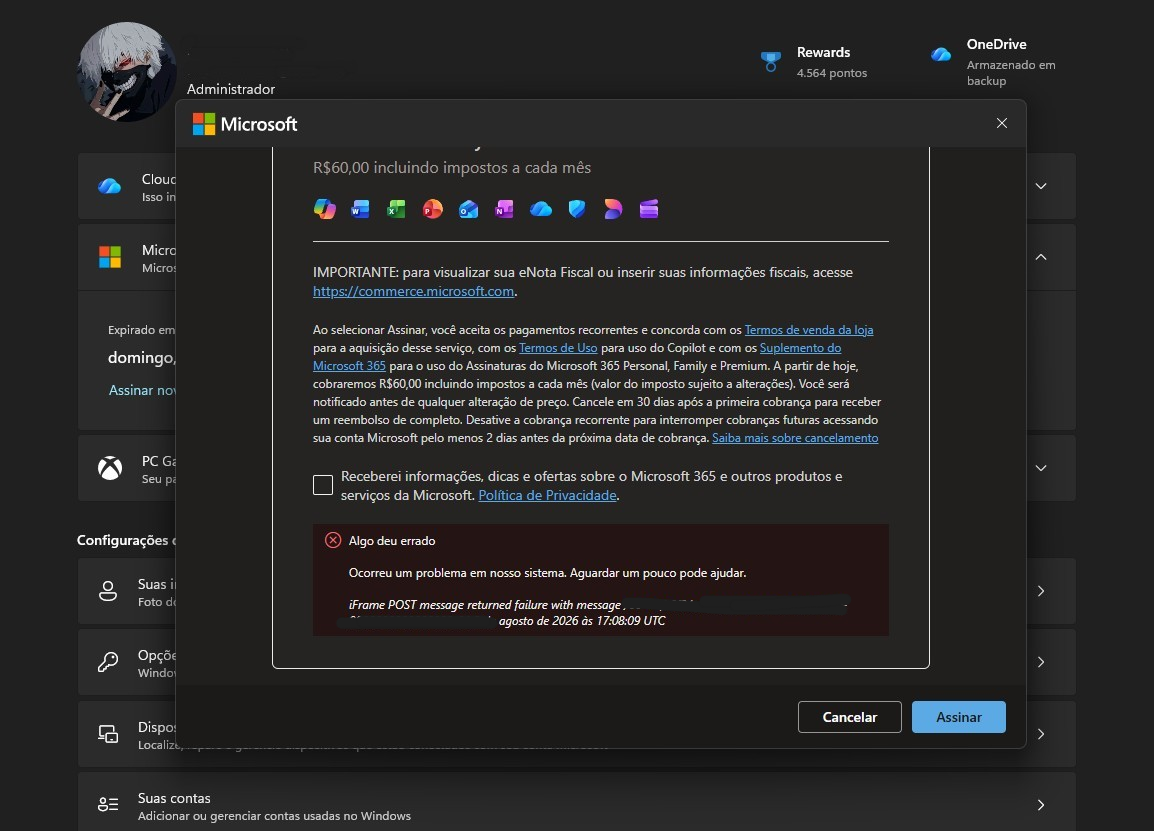Image resolution: width=1154 pixels, height=831 pixels.
Task: Click the Excel app icon
Action: tap(396, 209)
